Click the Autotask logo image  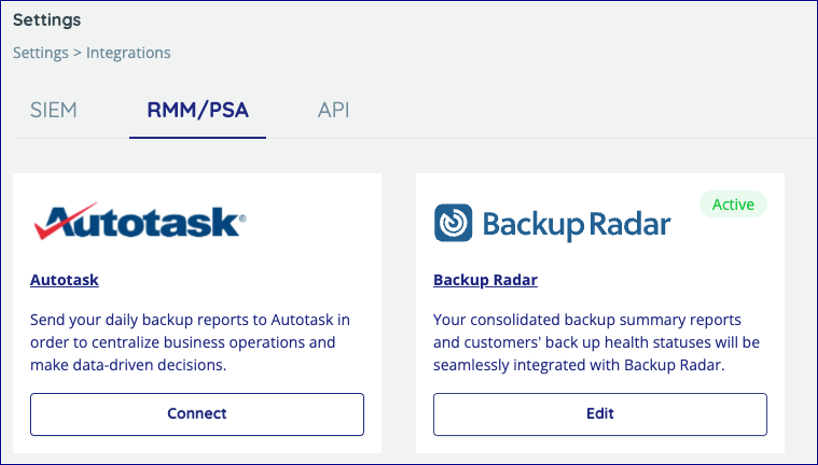pos(140,221)
